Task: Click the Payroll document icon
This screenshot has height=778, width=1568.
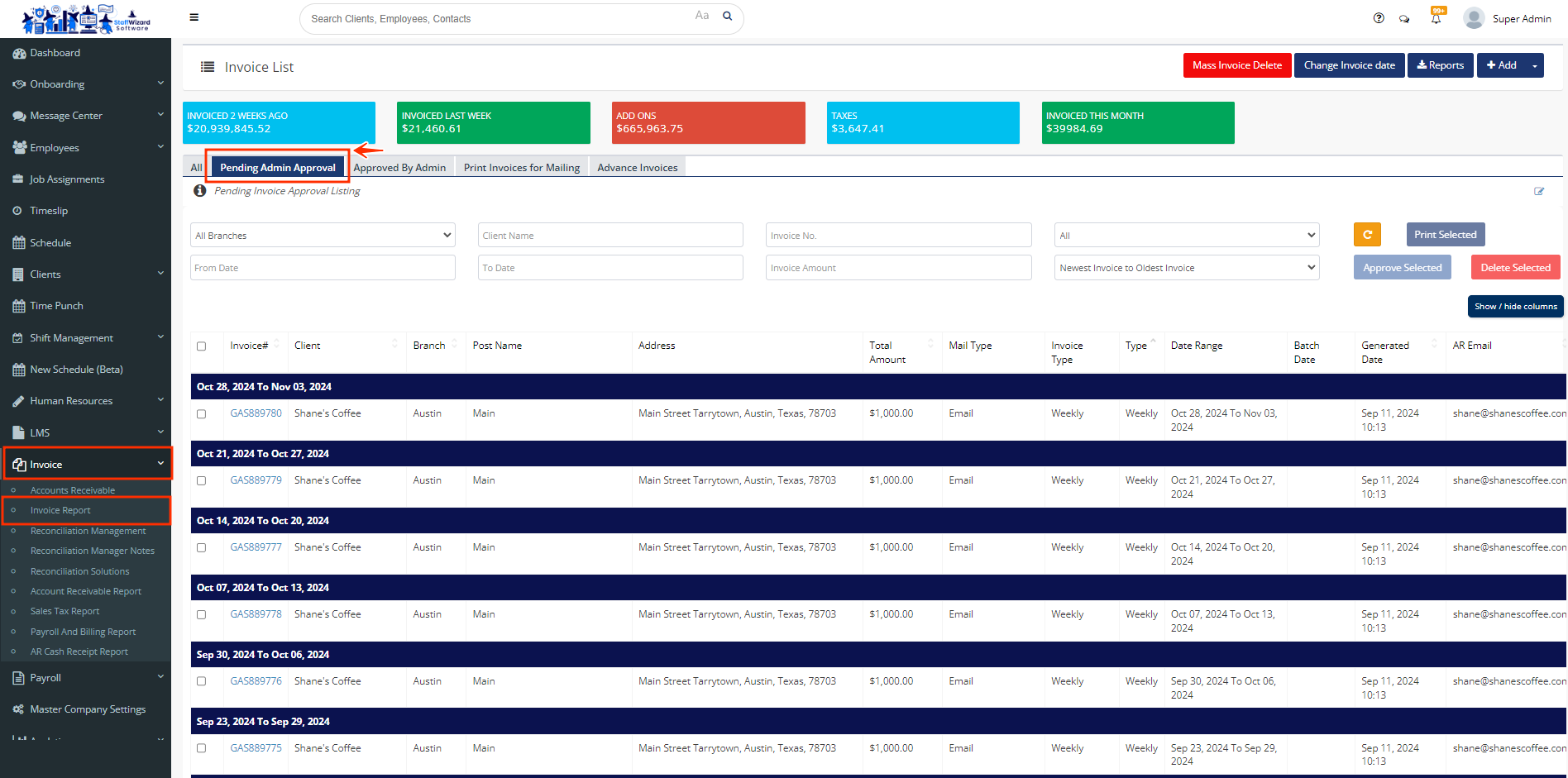Action: tap(18, 678)
